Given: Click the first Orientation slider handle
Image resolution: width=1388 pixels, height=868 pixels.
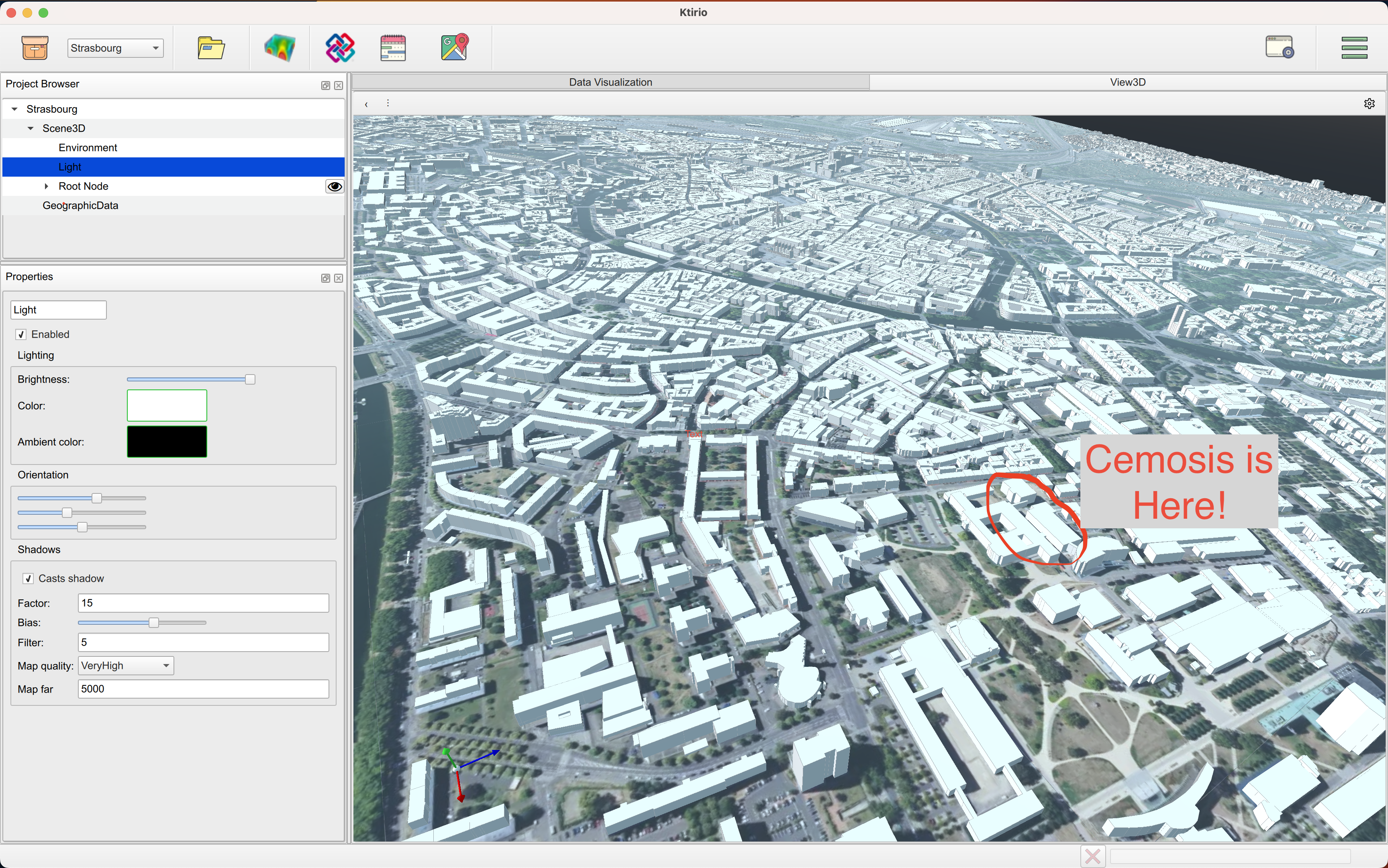Looking at the screenshot, I should 97,498.
